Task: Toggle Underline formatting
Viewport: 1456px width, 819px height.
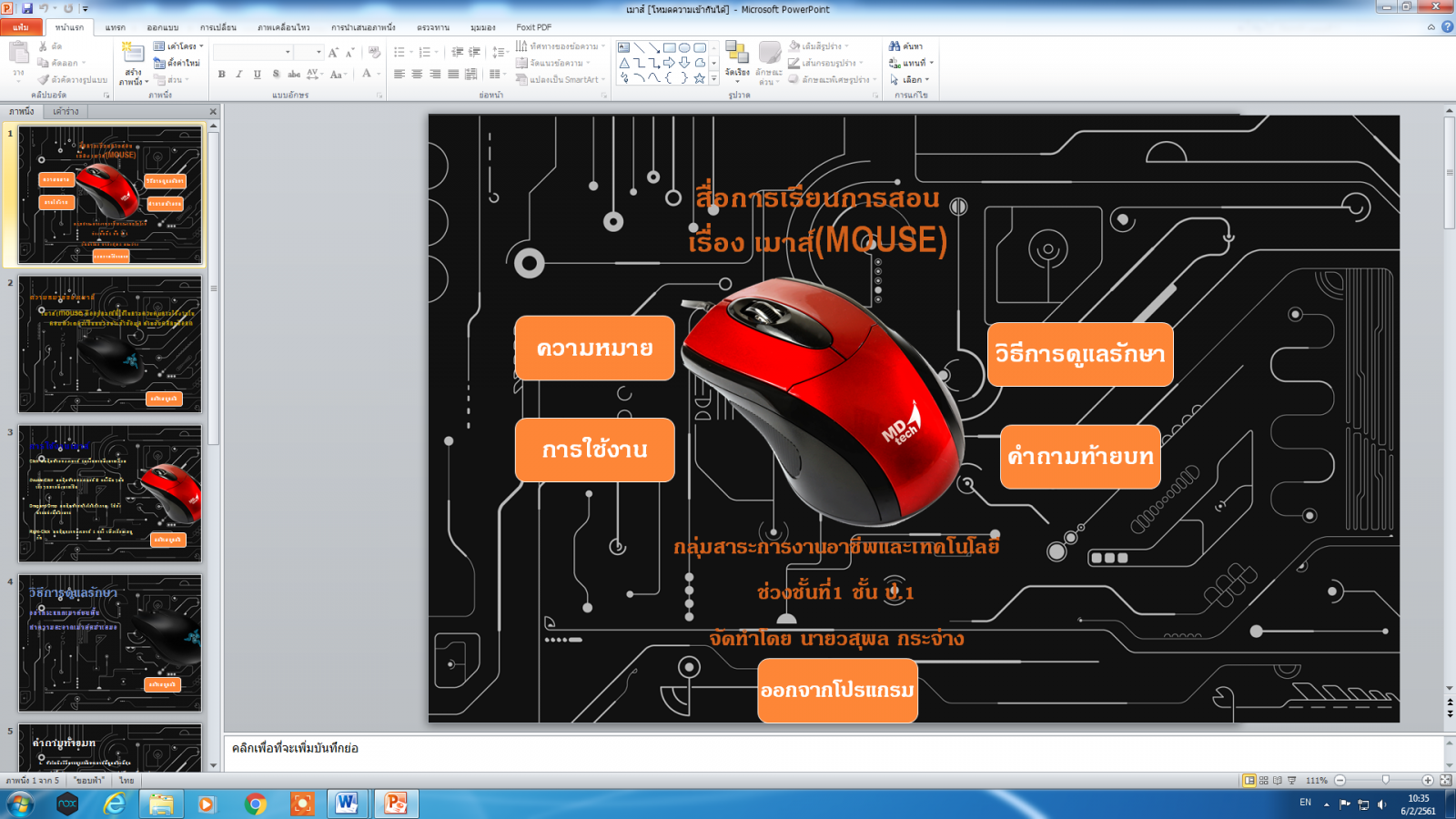Action: [258, 75]
